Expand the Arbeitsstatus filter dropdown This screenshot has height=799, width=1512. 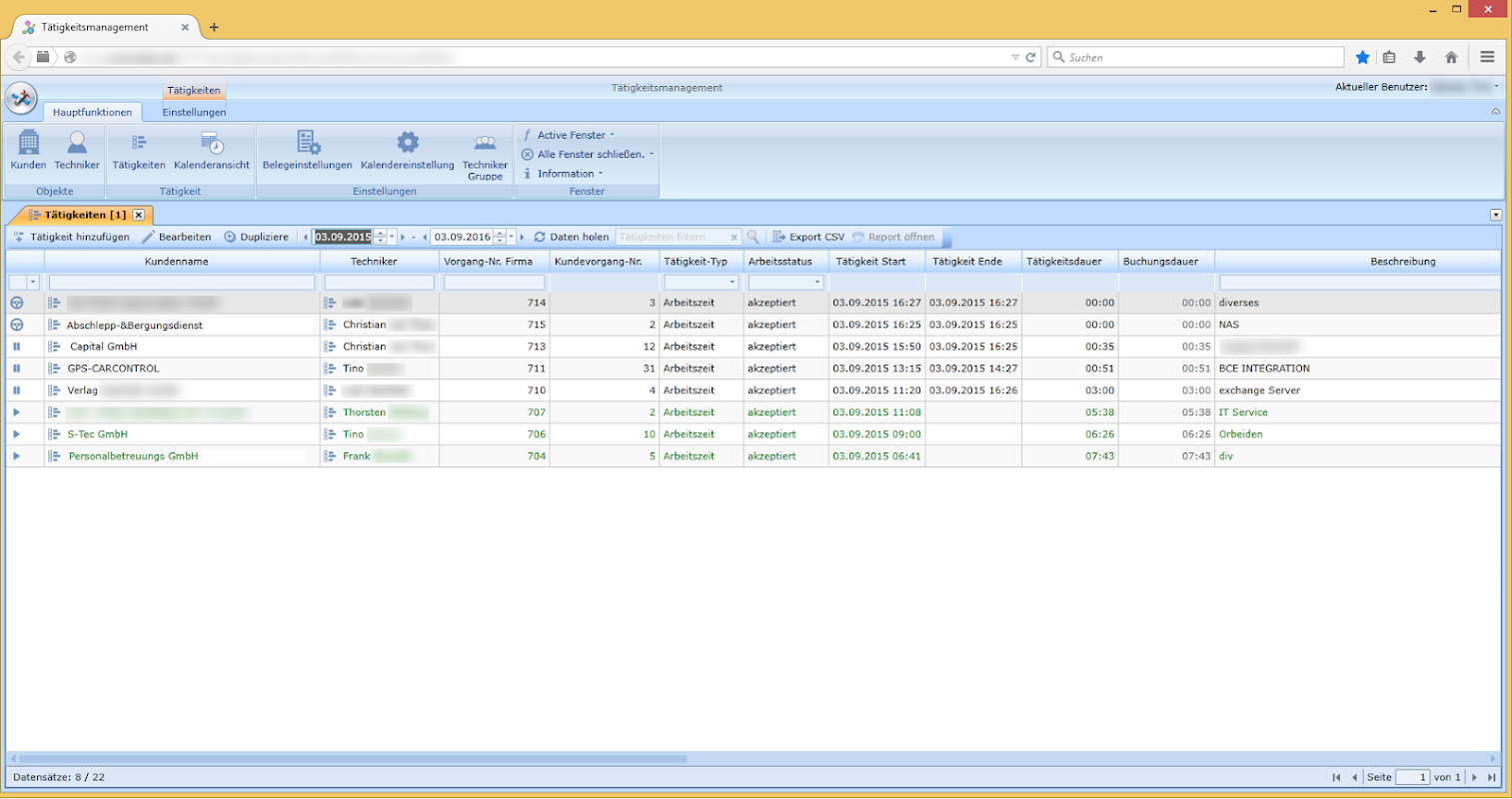[816, 283]
